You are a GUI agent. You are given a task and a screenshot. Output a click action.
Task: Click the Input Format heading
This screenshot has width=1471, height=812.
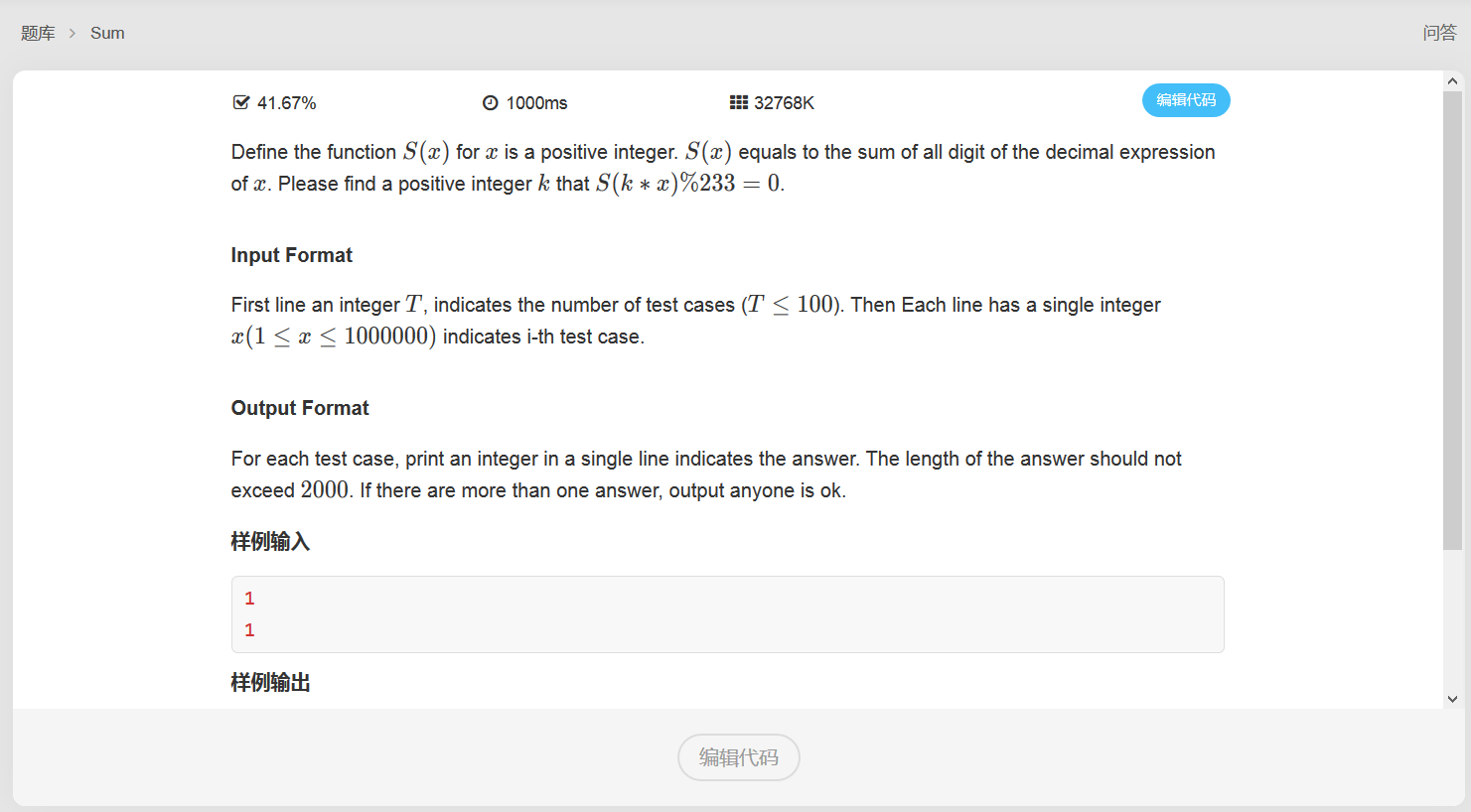(x=291, y=255)
